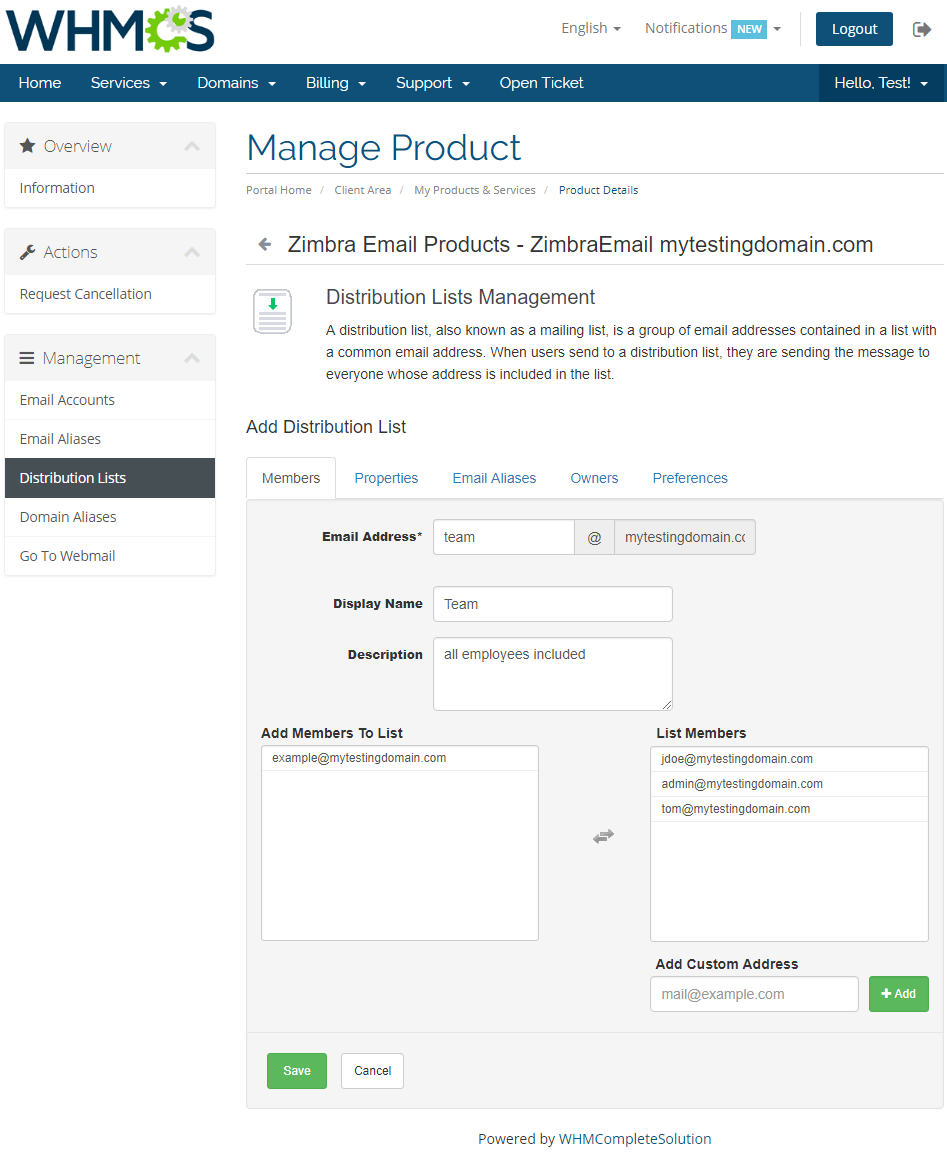This screenshot has width=947, height=1163.
Task: Select jdoe@mytestingdomain.com in List Members
Action: pos(789,759)
